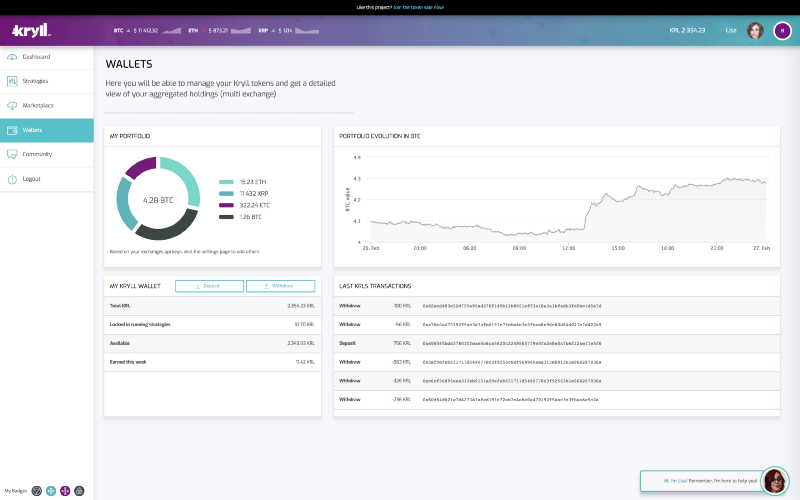
Task: Click the XRP mini sparkline chart
Action: (307, 31)
